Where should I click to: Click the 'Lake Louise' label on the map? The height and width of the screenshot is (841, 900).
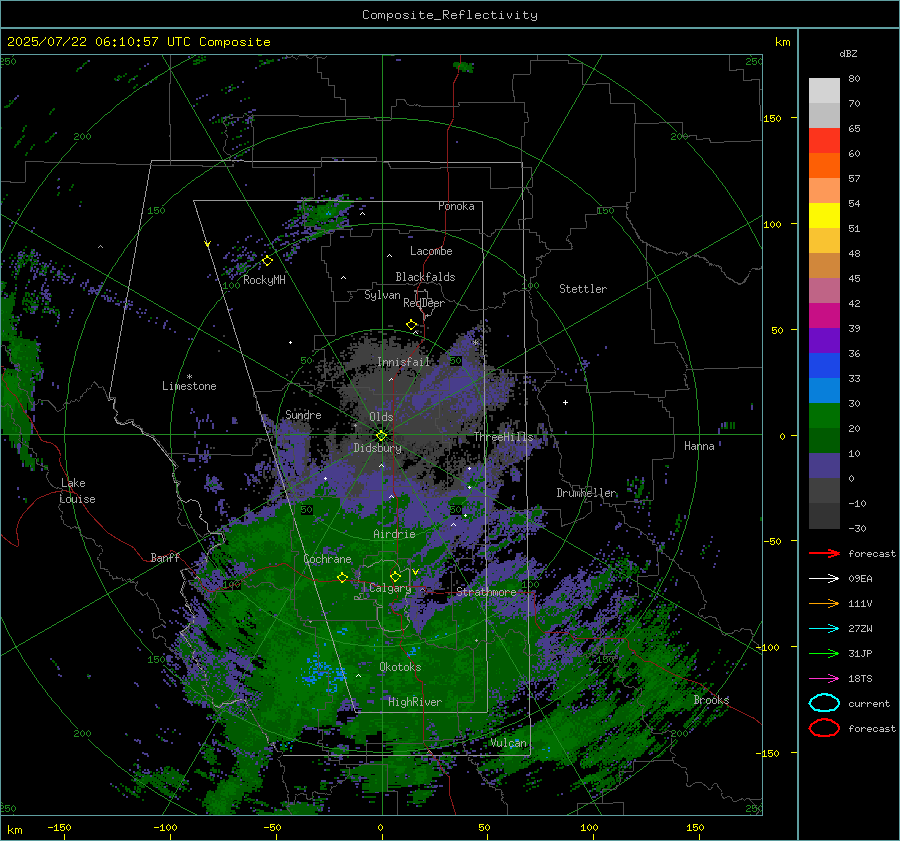click(x=77, y=491)
